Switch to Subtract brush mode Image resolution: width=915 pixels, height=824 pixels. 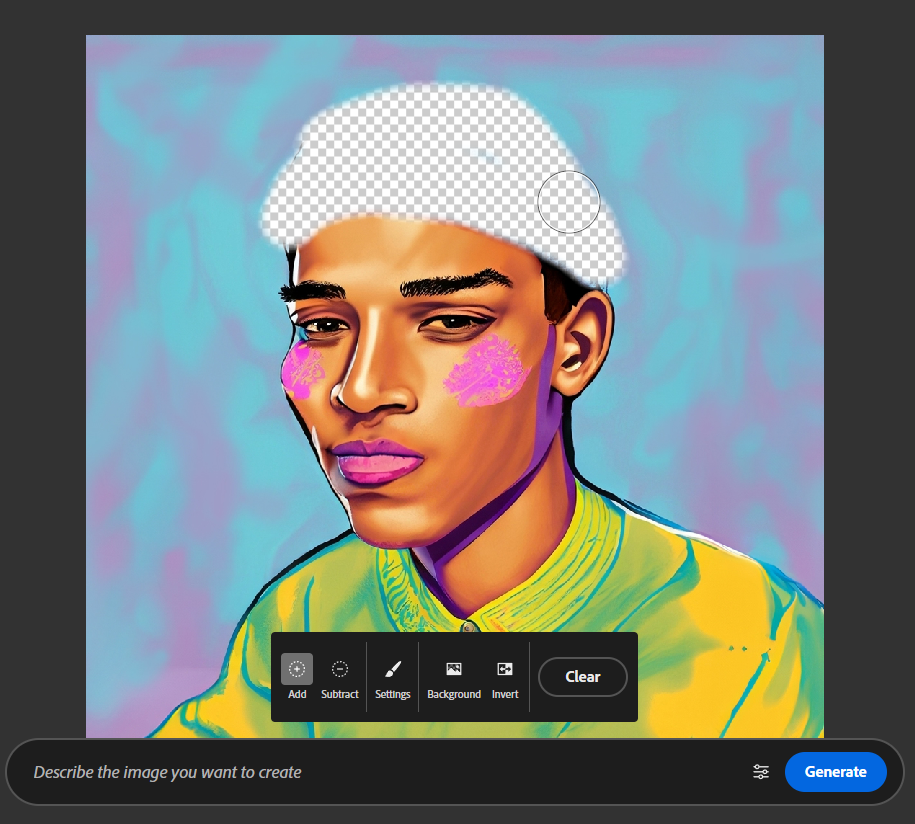[x=340, y=676]
